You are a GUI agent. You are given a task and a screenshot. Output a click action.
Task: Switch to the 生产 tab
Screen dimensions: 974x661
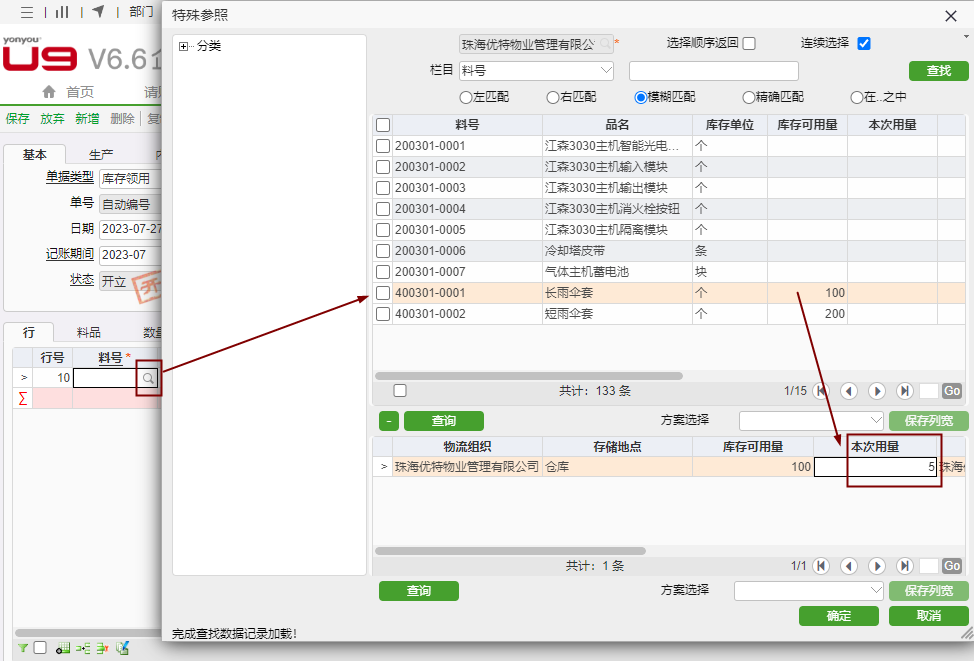pyautogui.click(x=101, y=154)
